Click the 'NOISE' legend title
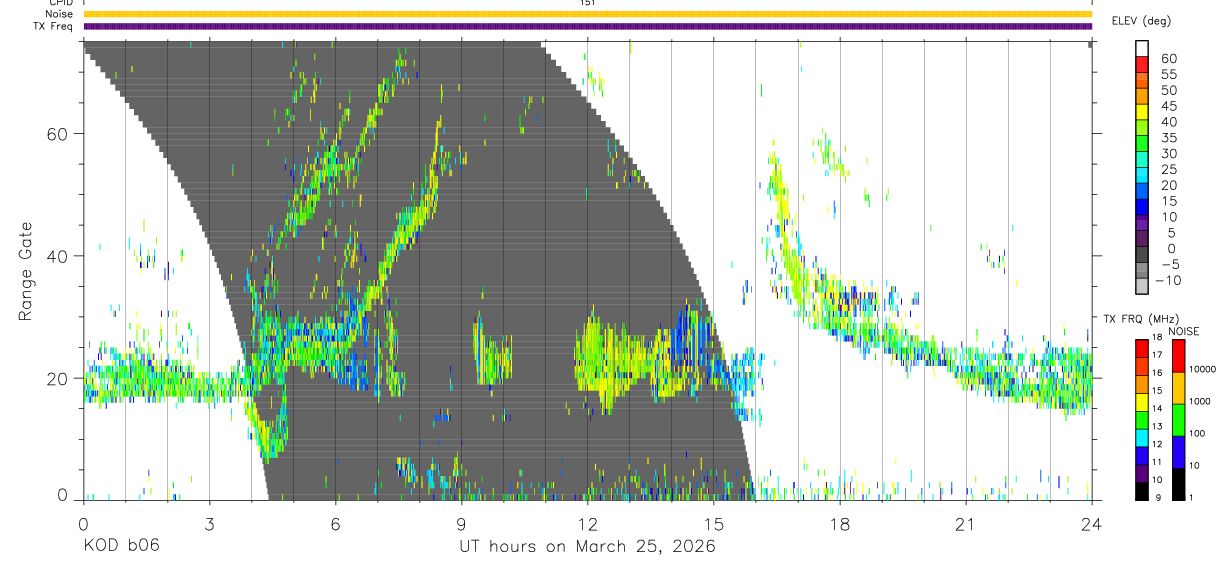The height and width of the screenshot is (567, 1228). (1183, 331)
